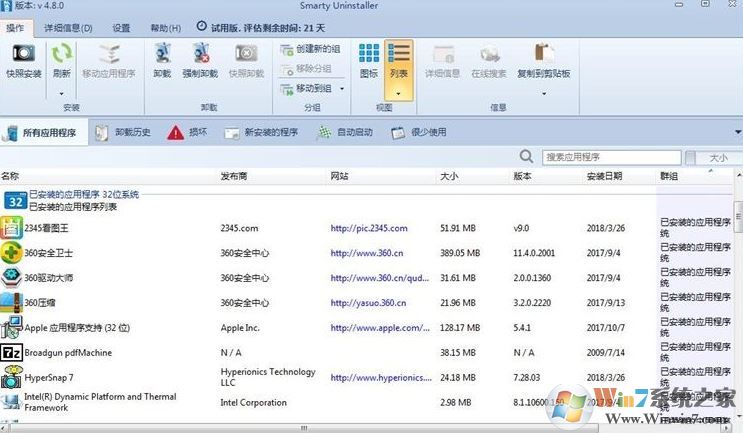Select the 自动启动 autostart tab
The width and height of the screenshot is (743, 433).
pos(344,133)
